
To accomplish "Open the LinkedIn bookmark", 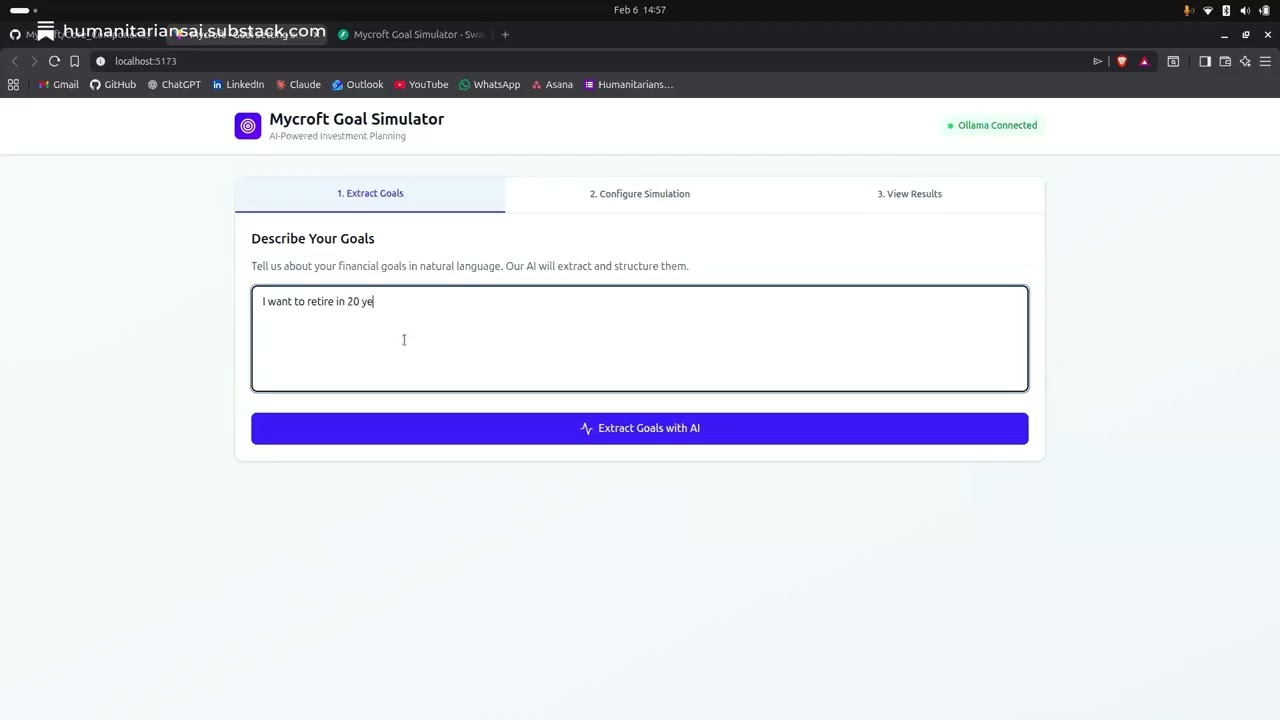I will click(238, 85).
